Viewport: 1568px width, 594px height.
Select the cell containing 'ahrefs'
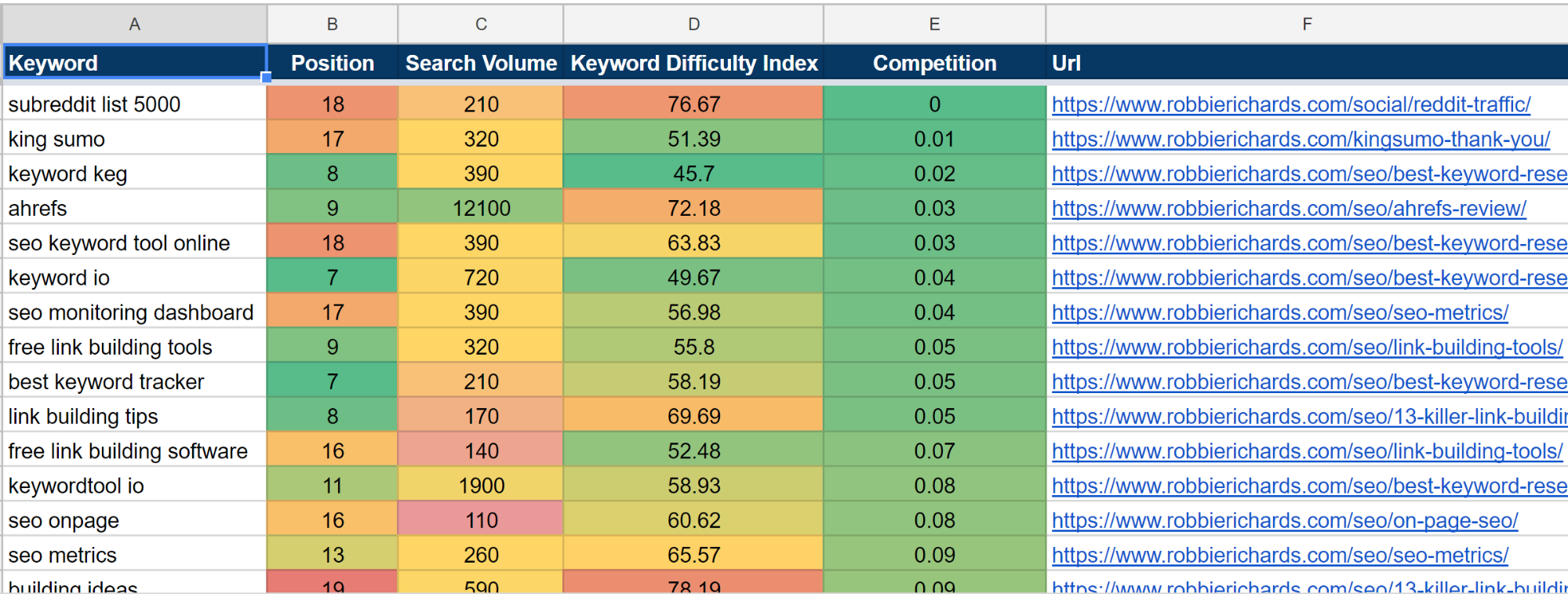tap(133, 207)
